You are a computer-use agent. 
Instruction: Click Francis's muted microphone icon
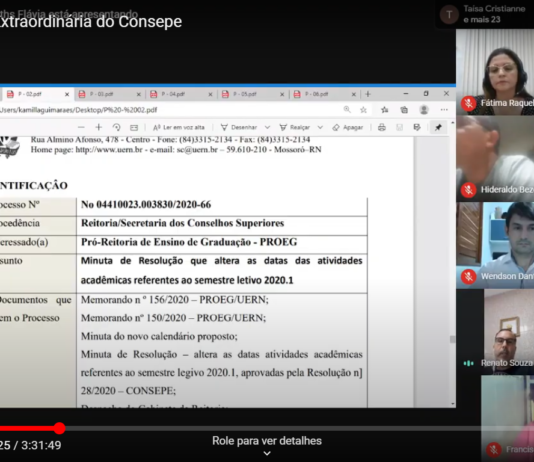pyautogui.click(x=493, y=450)
